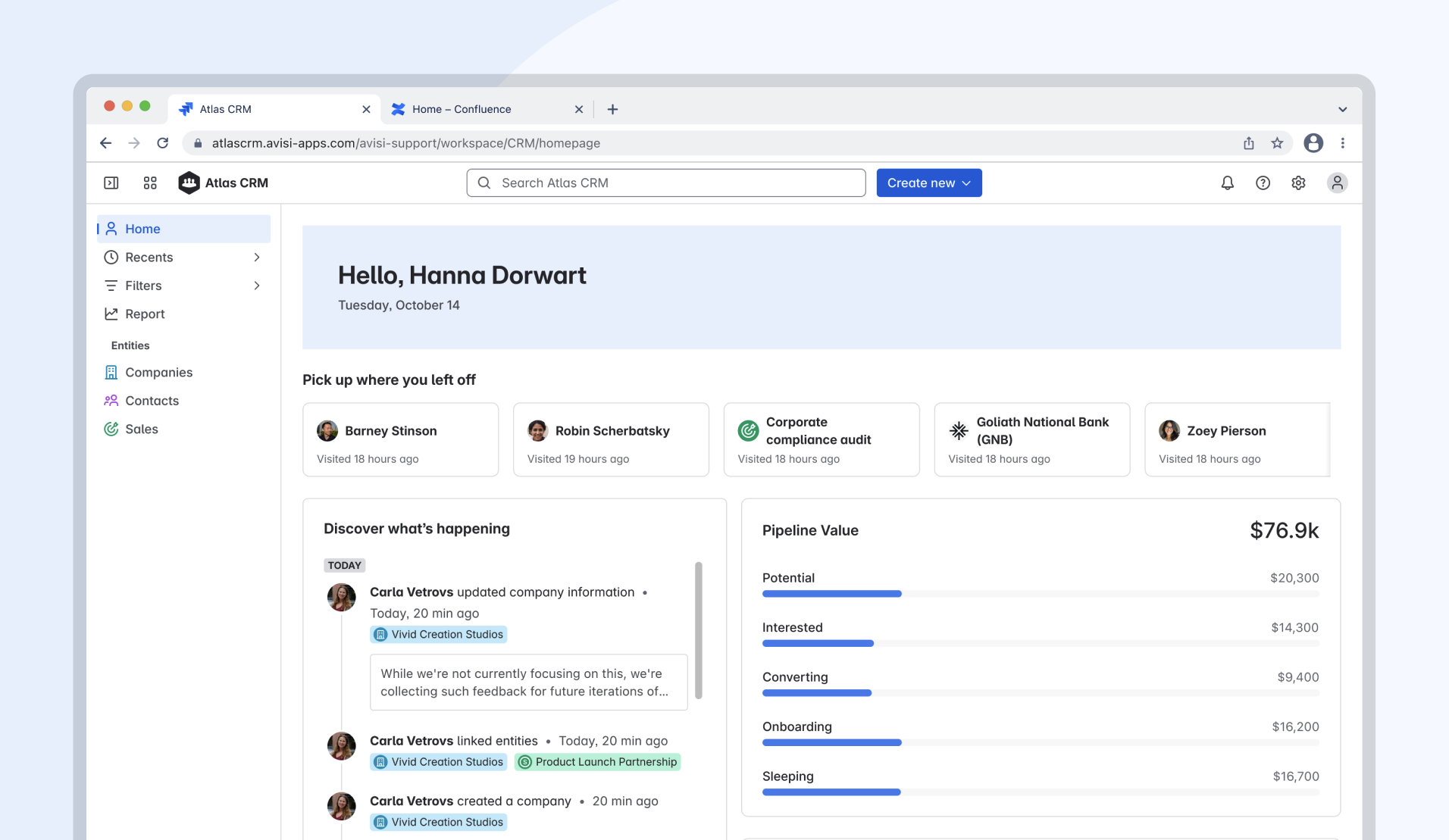Open Robin Scherbatsky card

pos(611,439)
